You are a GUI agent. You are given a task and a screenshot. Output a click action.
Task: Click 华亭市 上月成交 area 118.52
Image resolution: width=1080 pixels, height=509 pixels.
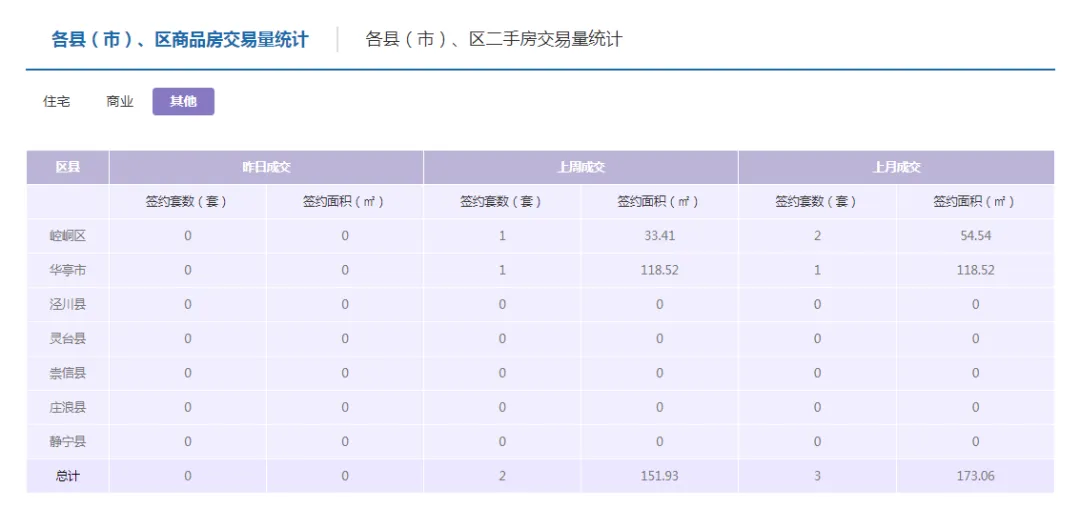click(x=975, y=271)
